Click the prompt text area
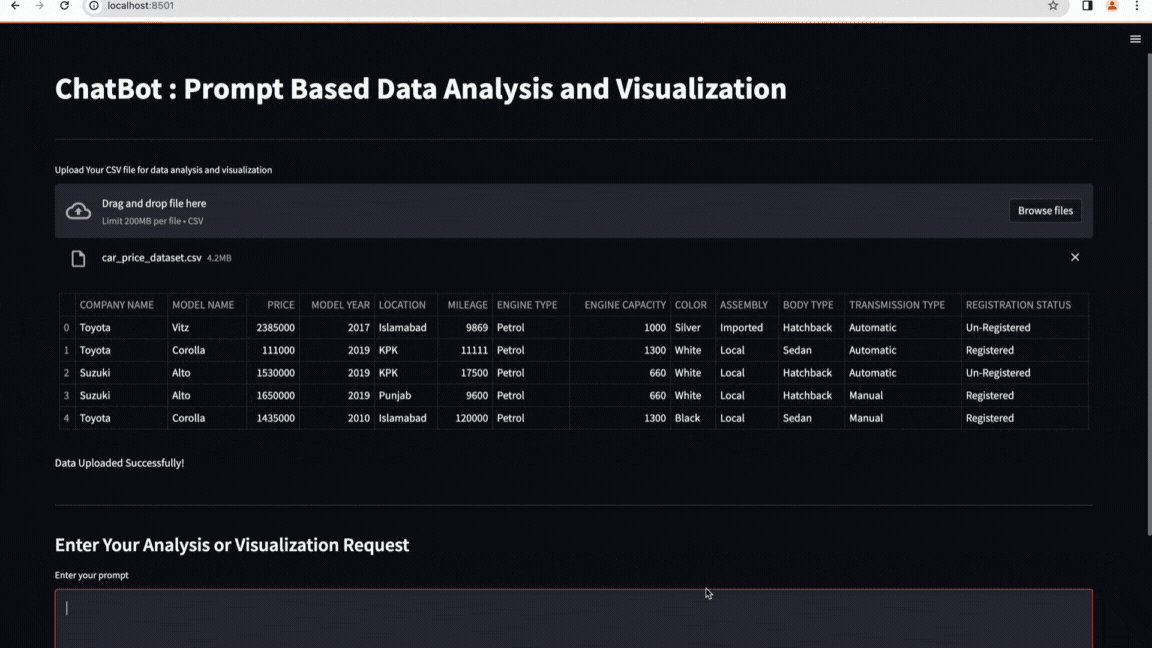1152x648 pixels. click(573, 618)
